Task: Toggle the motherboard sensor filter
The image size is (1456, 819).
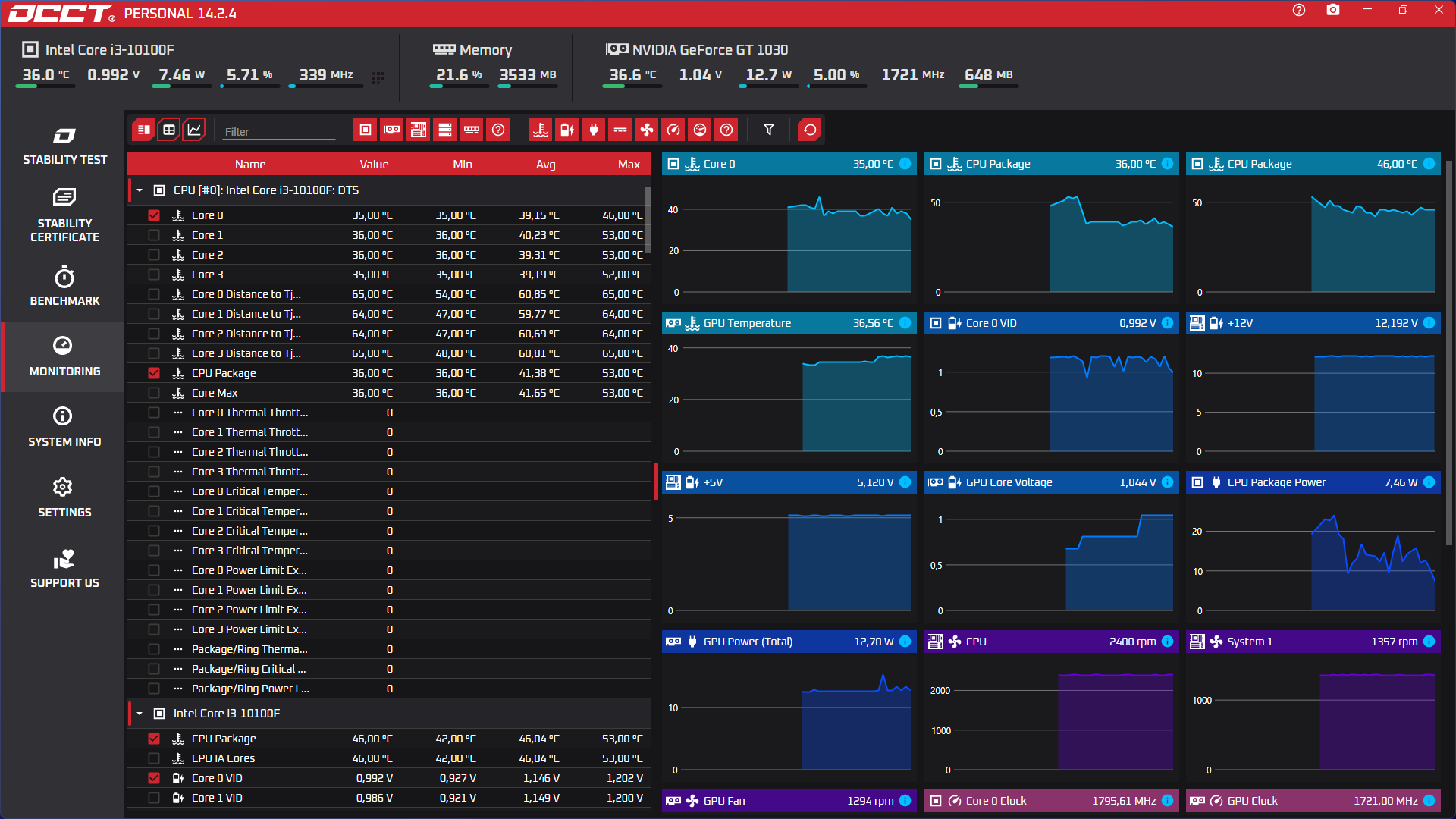Action: point(419,130)
